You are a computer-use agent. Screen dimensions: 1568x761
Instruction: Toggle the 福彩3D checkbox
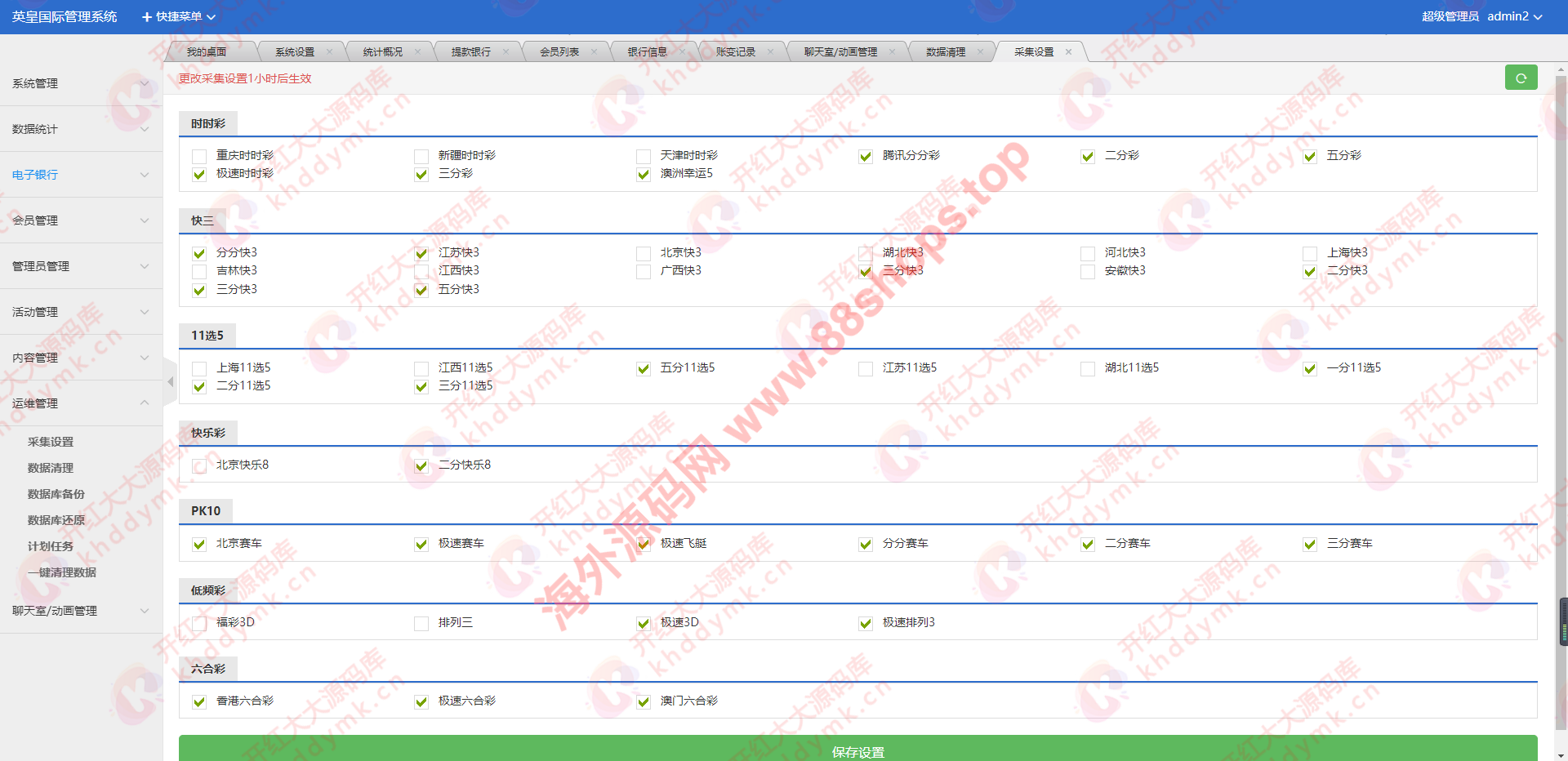coord(199,623)
